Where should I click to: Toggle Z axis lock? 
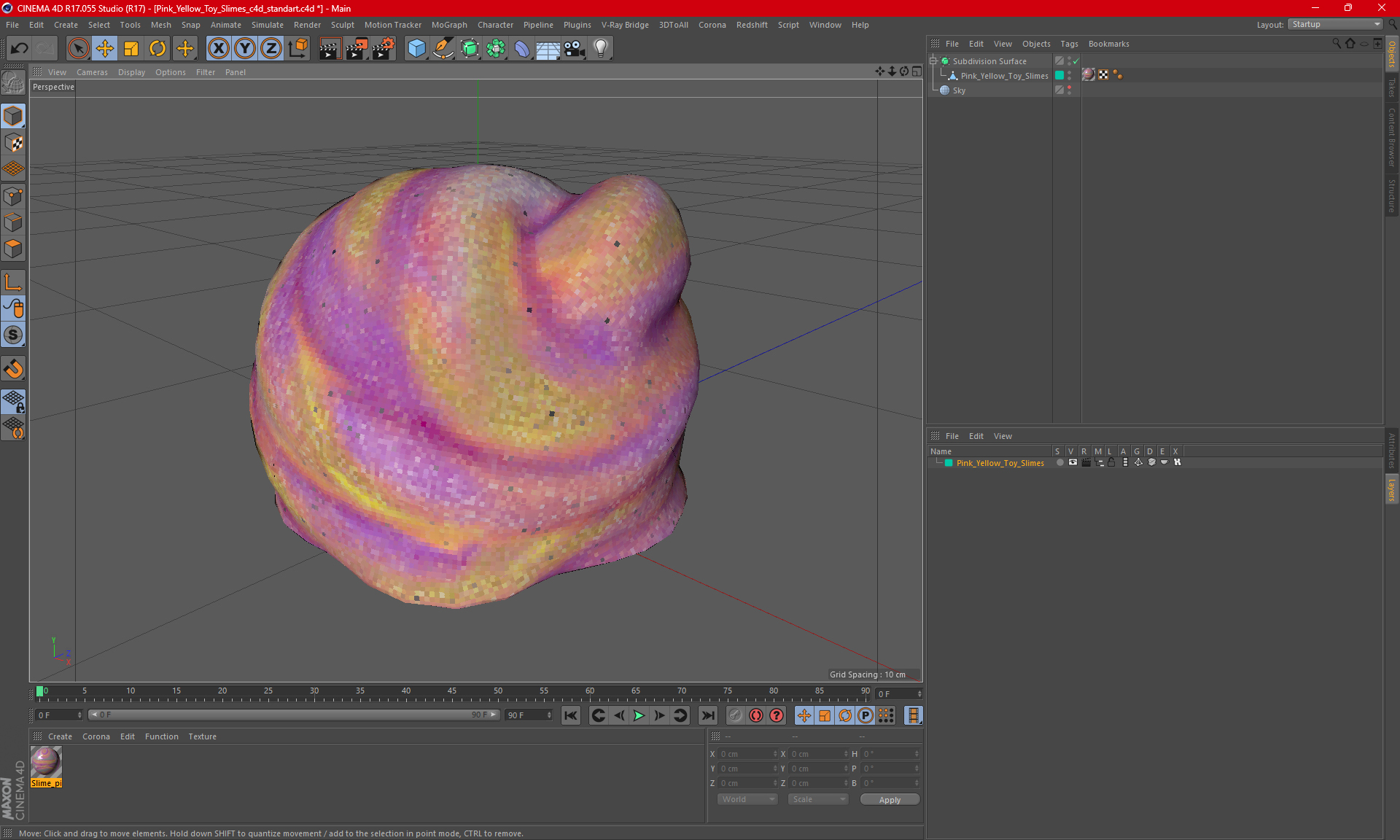click(x=271, y=48)
